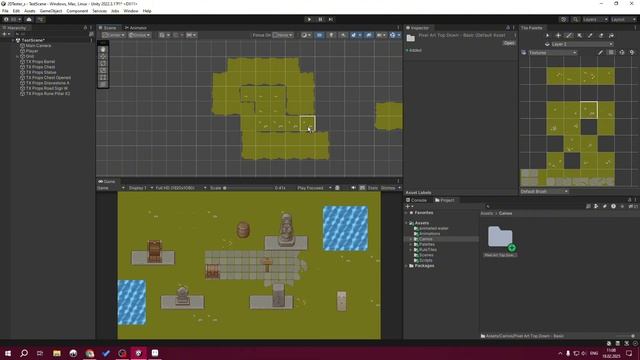Click the Project panel add (+) button
The image size is (640, 360).
(x=408, y=207)
